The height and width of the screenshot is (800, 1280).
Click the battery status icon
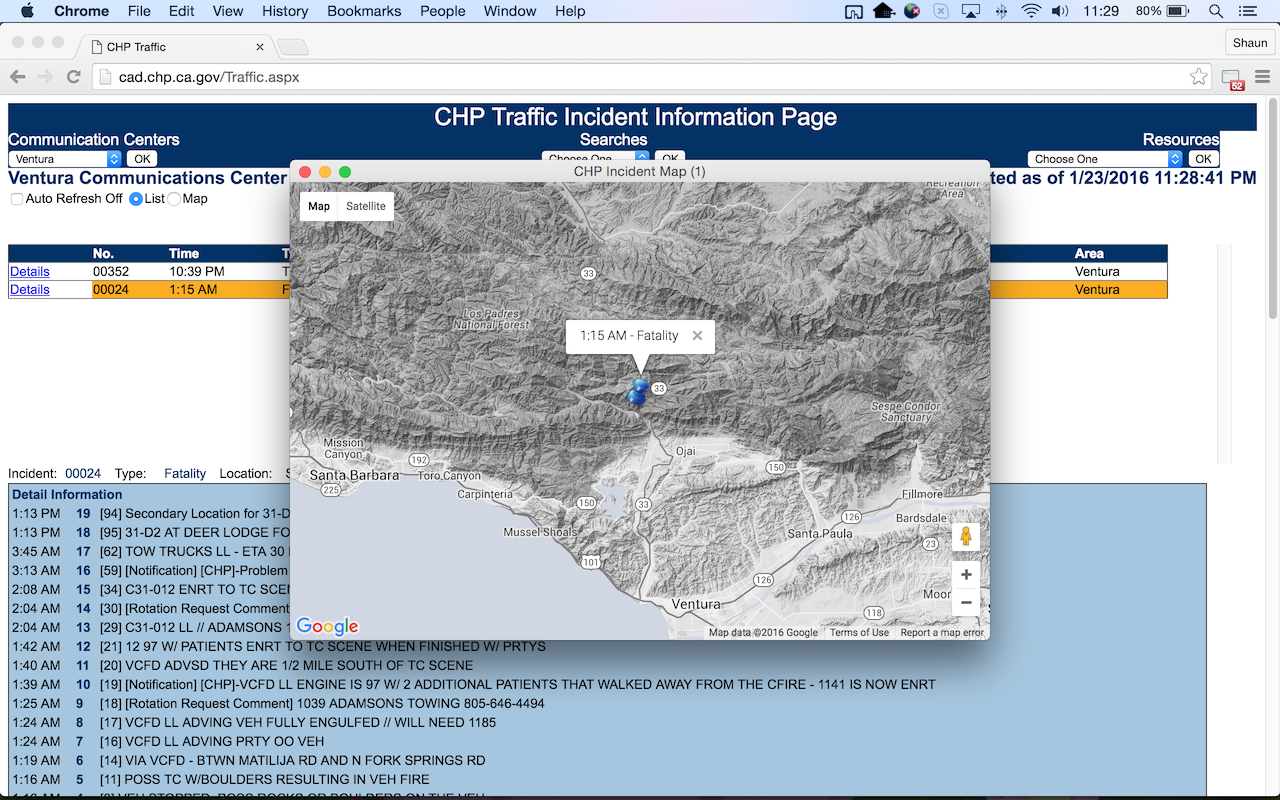(1178, 11)
